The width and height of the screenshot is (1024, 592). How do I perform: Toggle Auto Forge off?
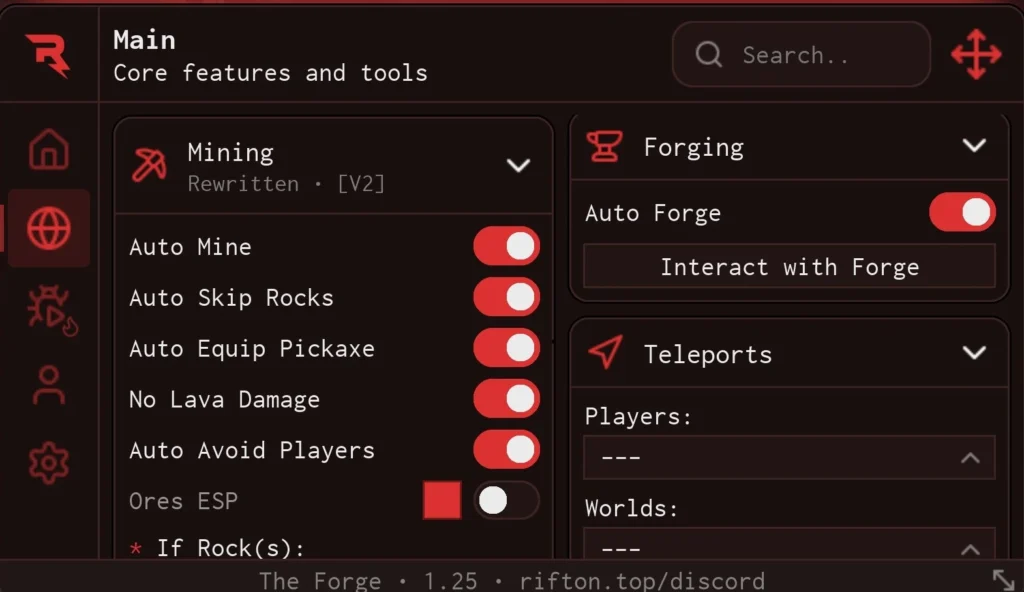point(961,212)
